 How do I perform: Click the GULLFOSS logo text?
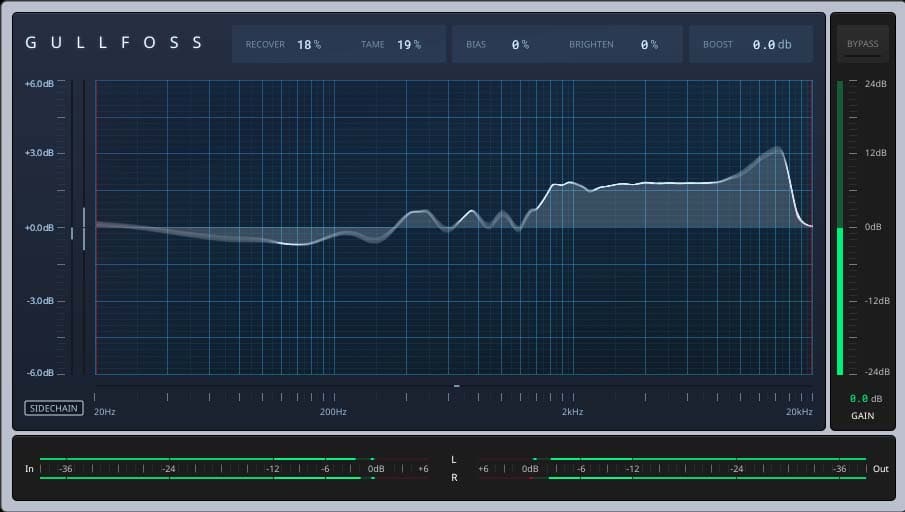[114, 43]
